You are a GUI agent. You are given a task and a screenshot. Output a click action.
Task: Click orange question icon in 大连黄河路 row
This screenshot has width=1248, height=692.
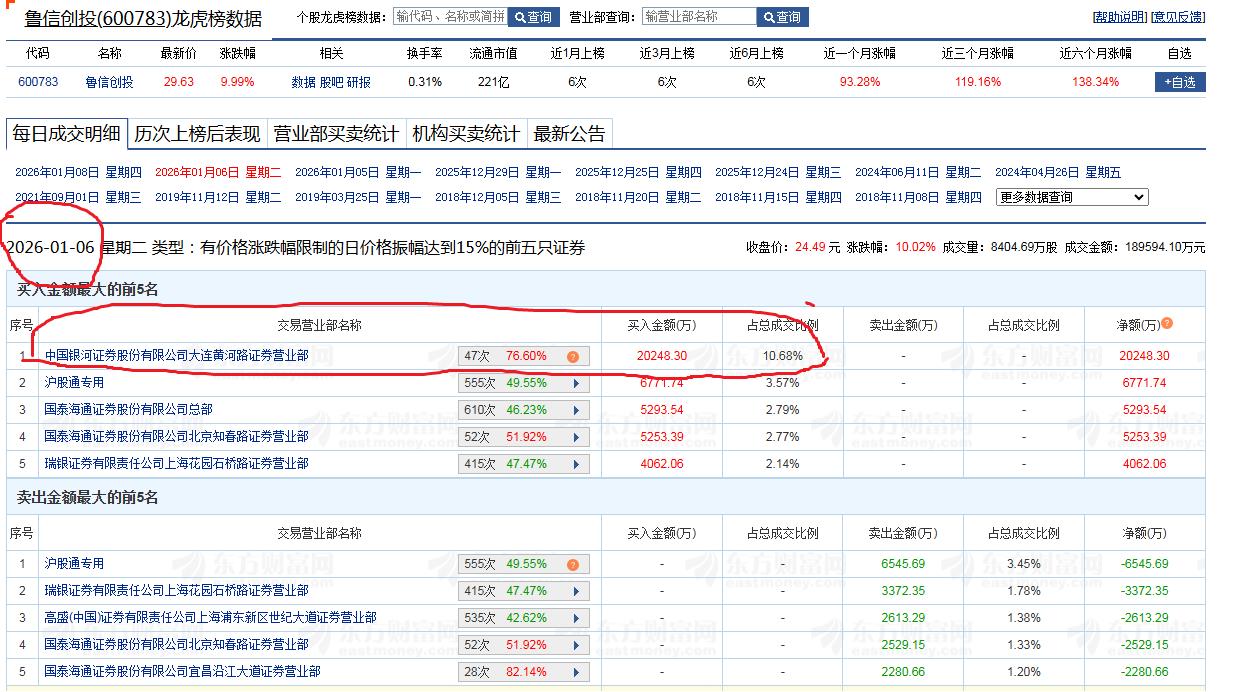point(573,356)
